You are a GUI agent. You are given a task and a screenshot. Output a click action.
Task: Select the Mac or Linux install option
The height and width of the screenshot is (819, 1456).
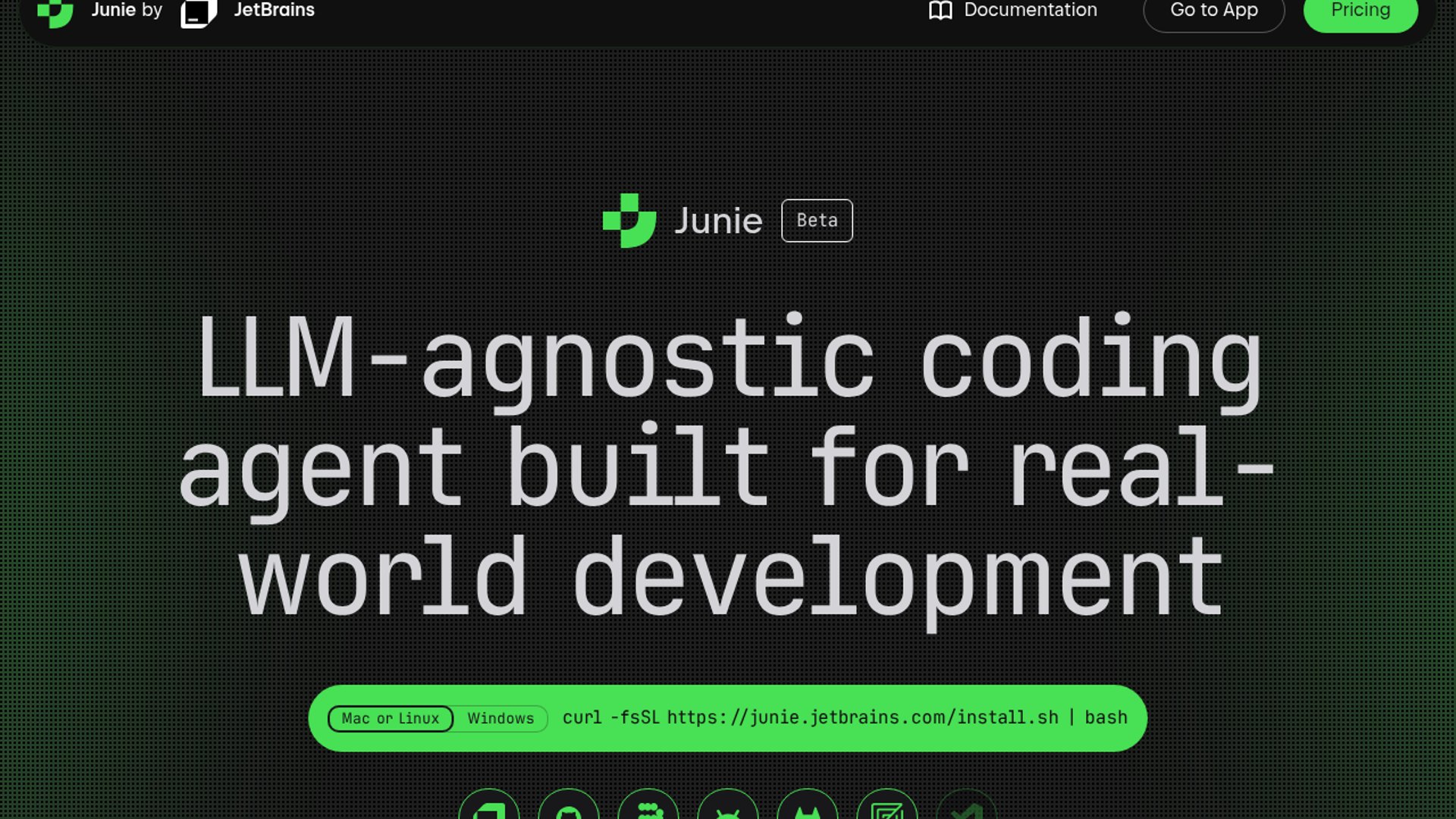point(391,718)
